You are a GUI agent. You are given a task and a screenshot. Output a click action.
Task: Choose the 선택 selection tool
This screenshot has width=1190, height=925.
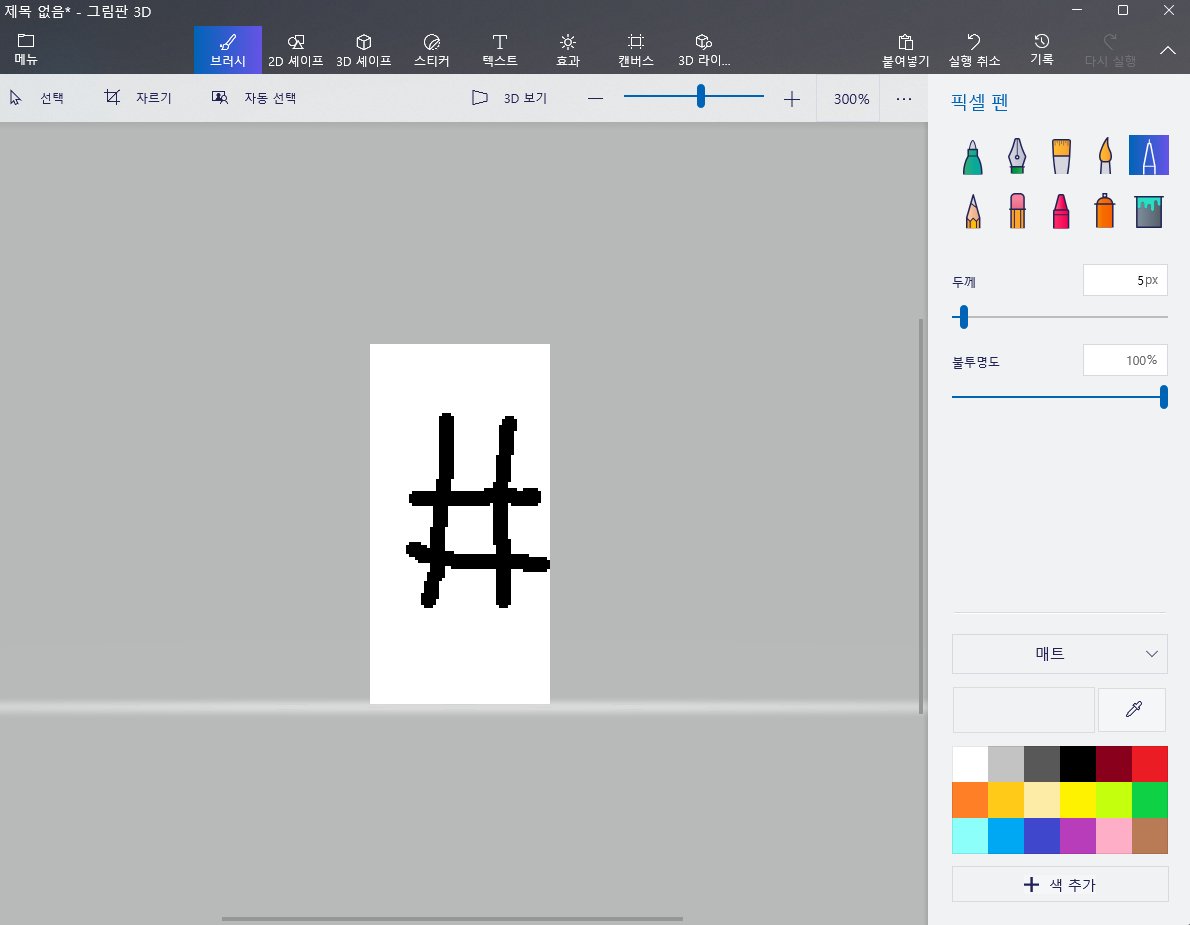click(x=36, y=98)
